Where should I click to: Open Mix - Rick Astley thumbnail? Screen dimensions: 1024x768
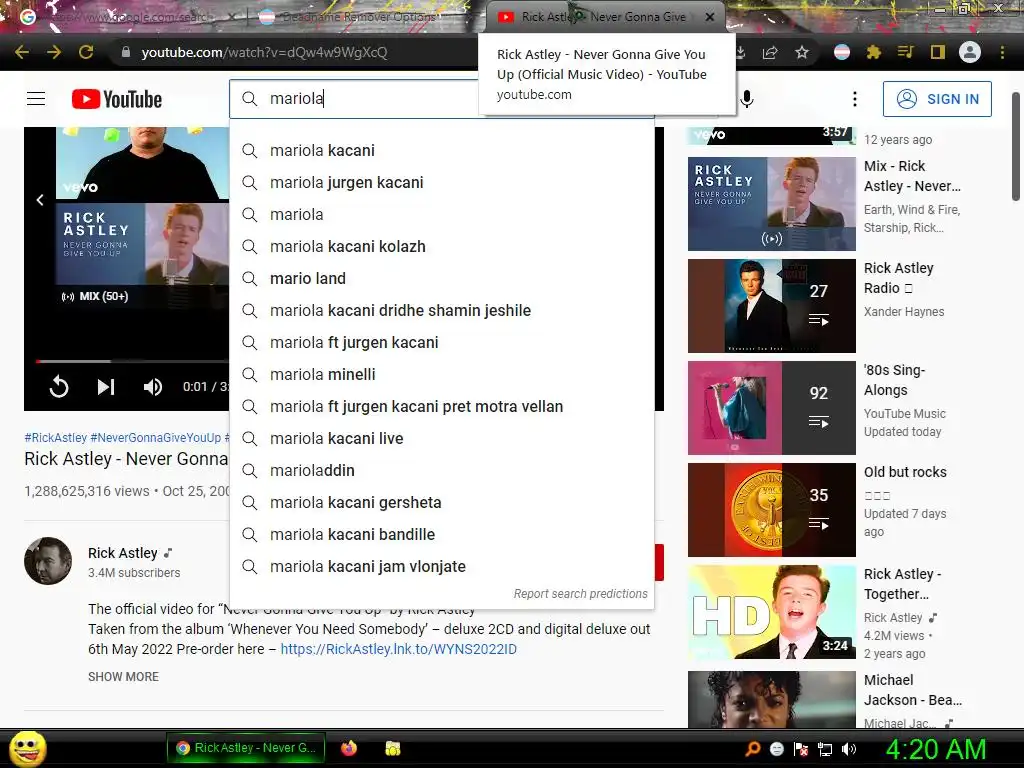(771, 204)
